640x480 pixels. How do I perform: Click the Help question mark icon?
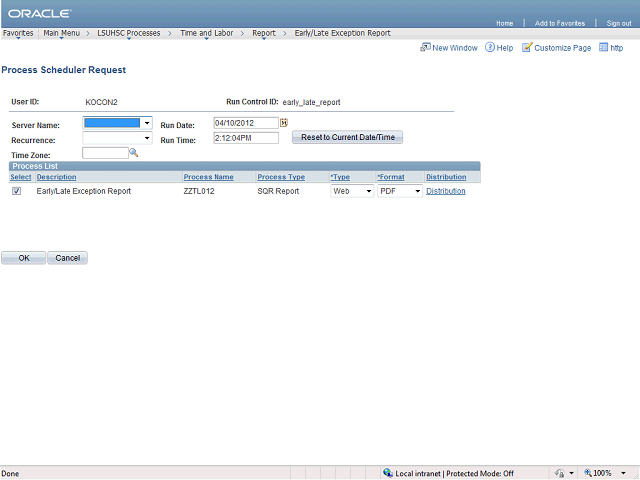point(490,47)
